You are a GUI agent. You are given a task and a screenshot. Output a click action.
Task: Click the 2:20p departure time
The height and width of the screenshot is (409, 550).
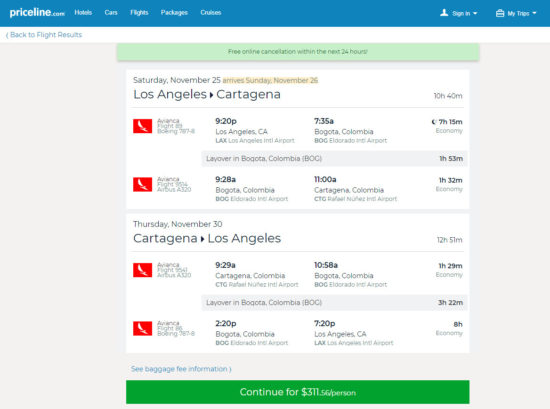(226, 323)
